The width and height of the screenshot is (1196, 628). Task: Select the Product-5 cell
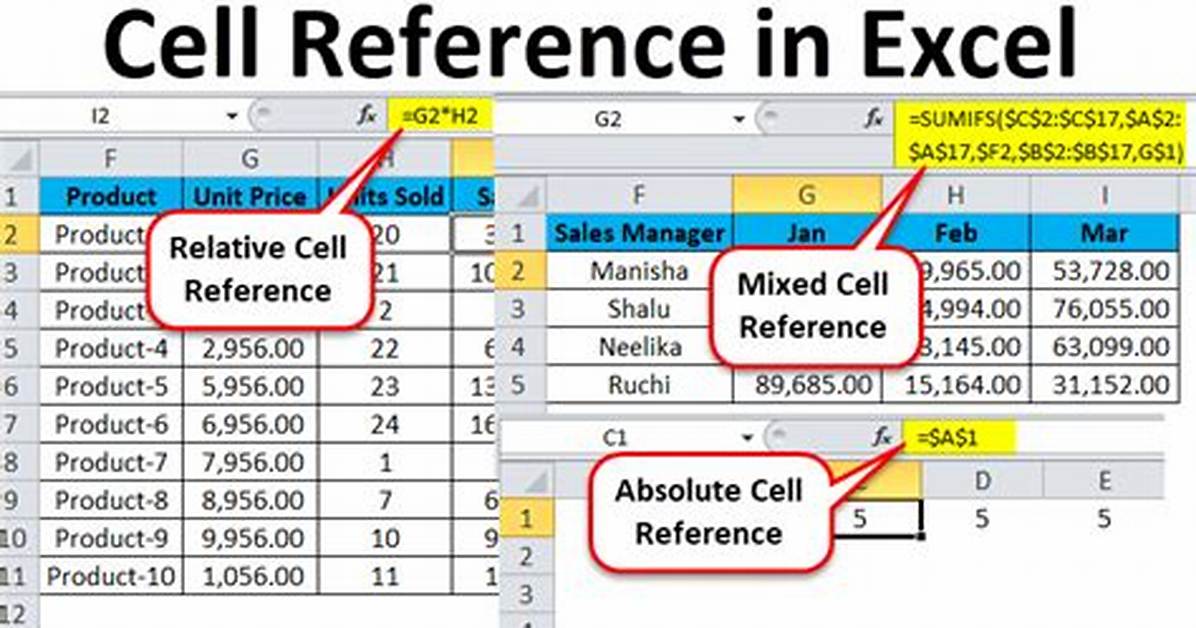coord(111,387)
